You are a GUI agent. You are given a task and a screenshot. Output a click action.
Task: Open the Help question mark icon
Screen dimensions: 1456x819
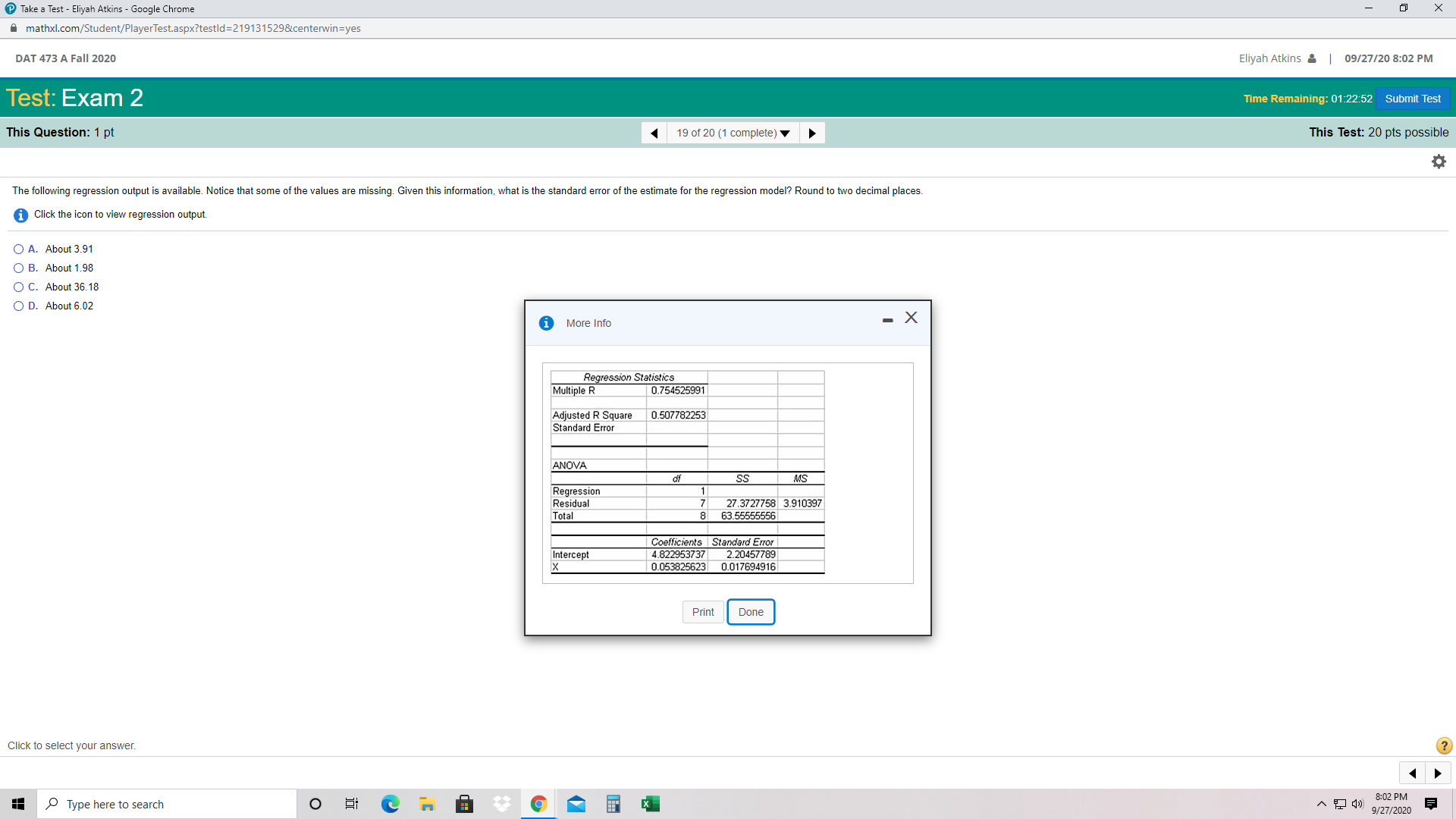(x=1443, y=745)
